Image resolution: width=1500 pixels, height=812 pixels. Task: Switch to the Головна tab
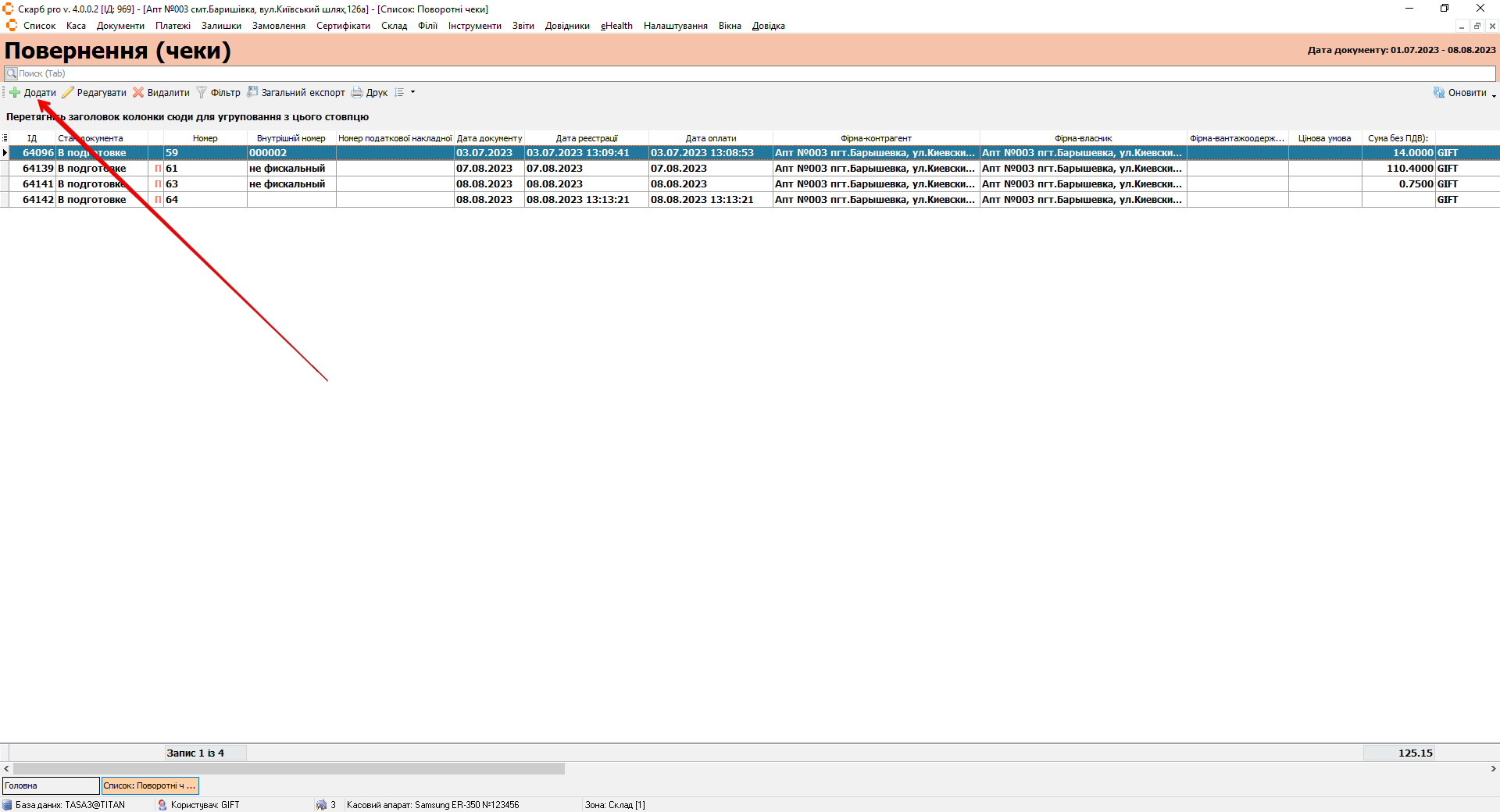point(51,785)
